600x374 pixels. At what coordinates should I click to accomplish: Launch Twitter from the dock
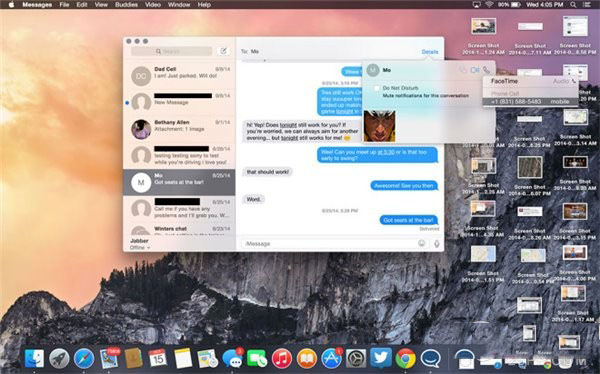(x=381, y=358)
